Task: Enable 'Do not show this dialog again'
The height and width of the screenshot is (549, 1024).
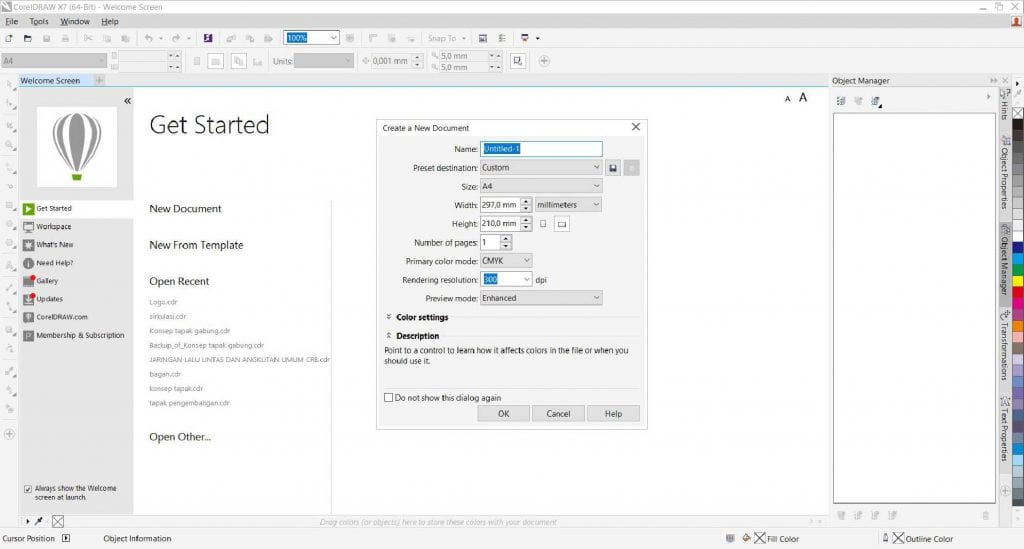Action: 389,397
